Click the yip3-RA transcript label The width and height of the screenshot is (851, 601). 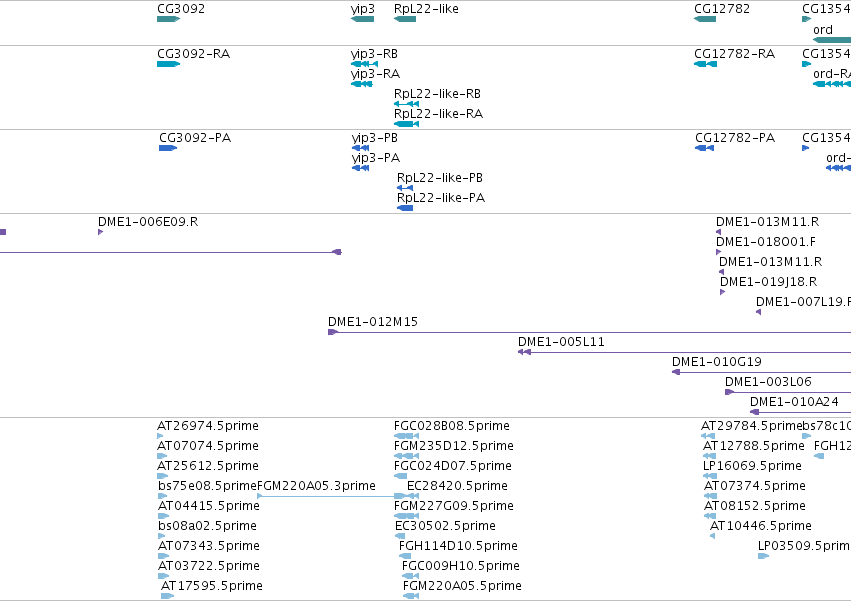coord(375,74)
